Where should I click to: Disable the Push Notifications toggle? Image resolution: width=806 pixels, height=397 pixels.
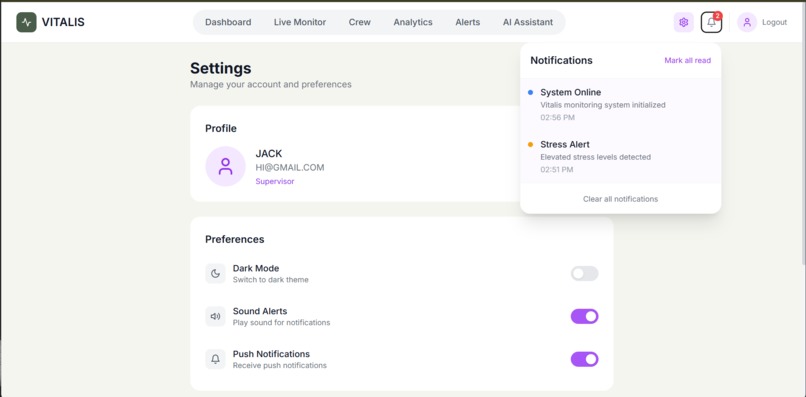tap(584, 359)
